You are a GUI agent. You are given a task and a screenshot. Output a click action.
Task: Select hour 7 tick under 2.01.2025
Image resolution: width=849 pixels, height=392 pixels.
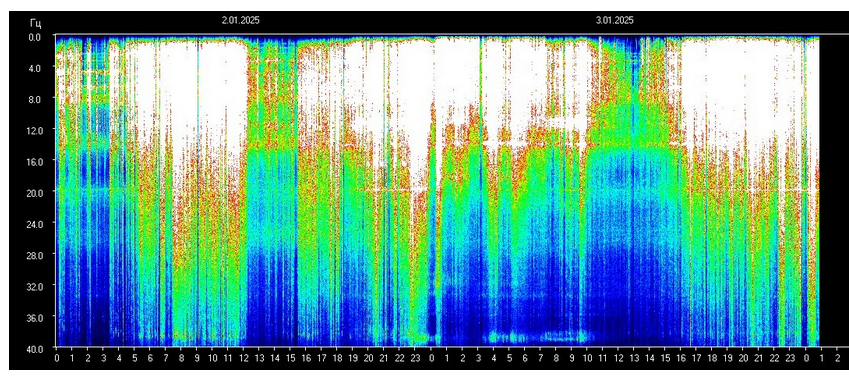coord(166,358)
